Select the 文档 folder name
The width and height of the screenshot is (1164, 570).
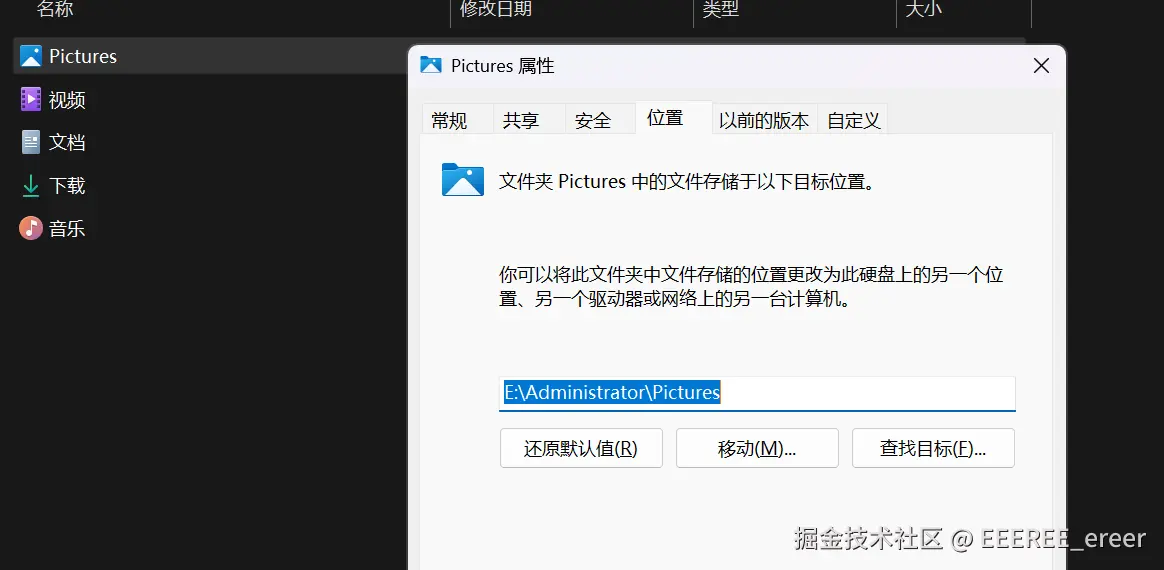click(67, 142)
